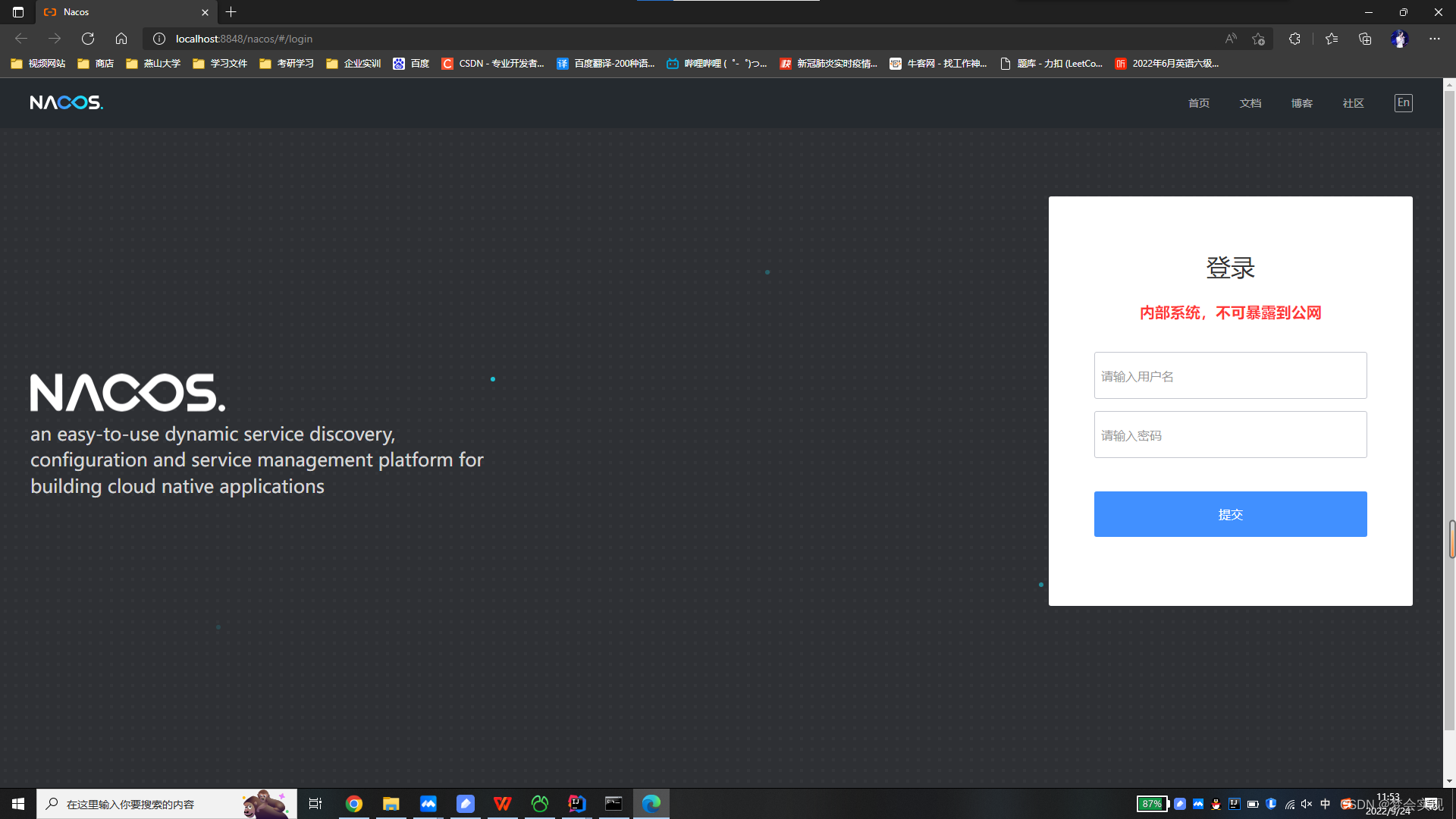The width and height of the screenshot is (1456, 819).
Task: Toggle the mute speaker tray icon
Action: point(1307,804)
